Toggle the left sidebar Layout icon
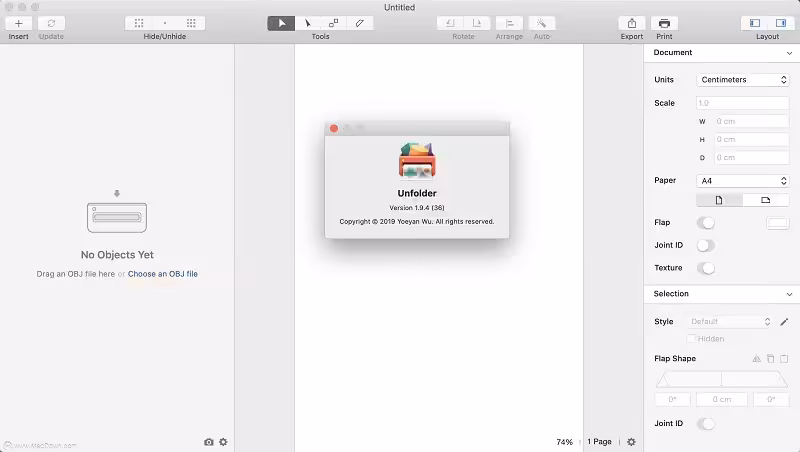Image resolution: width=800 pixels, height=452 pixels. point(755,23)
